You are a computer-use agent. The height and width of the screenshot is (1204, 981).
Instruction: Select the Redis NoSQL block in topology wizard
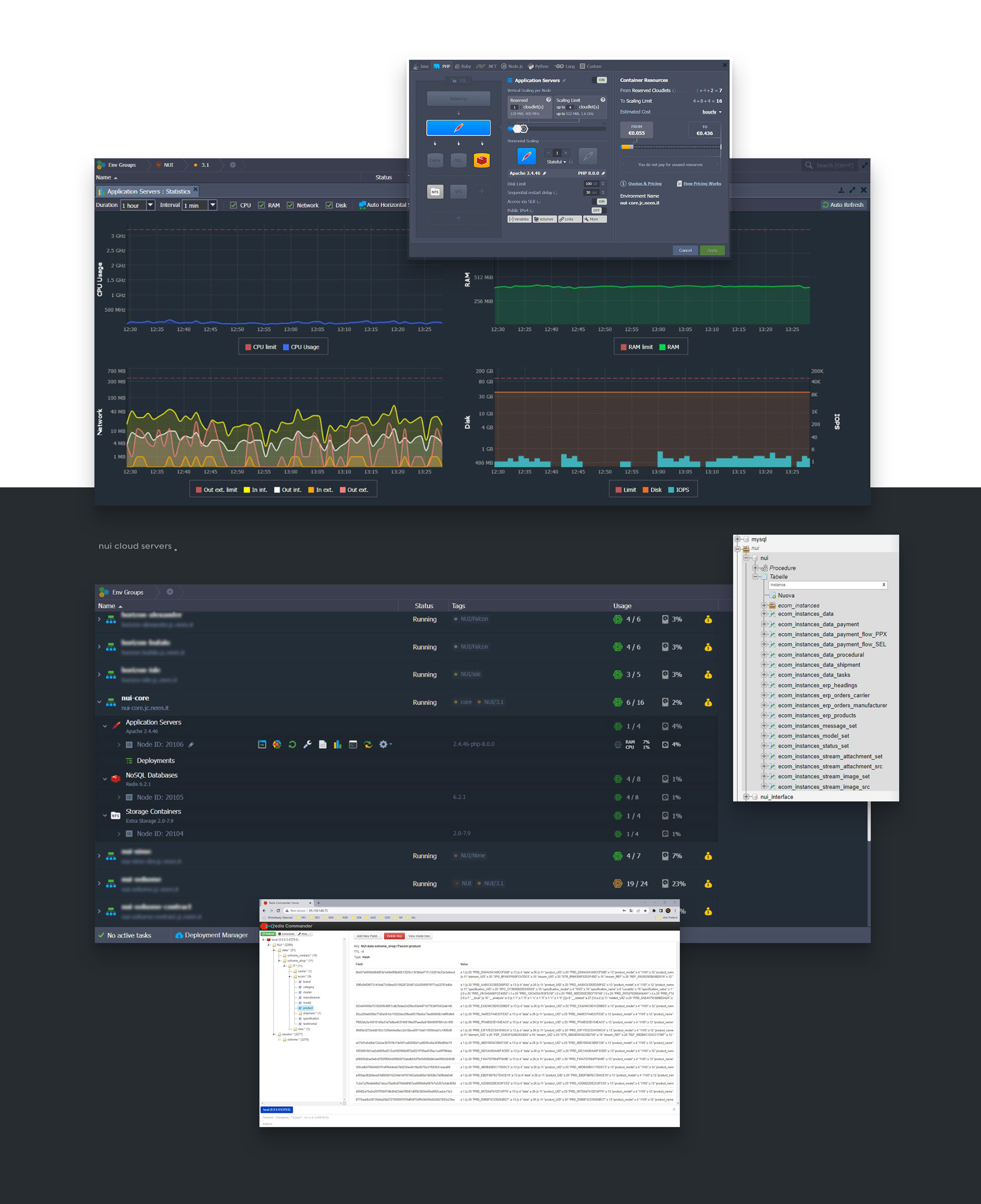tap(482, 160)
